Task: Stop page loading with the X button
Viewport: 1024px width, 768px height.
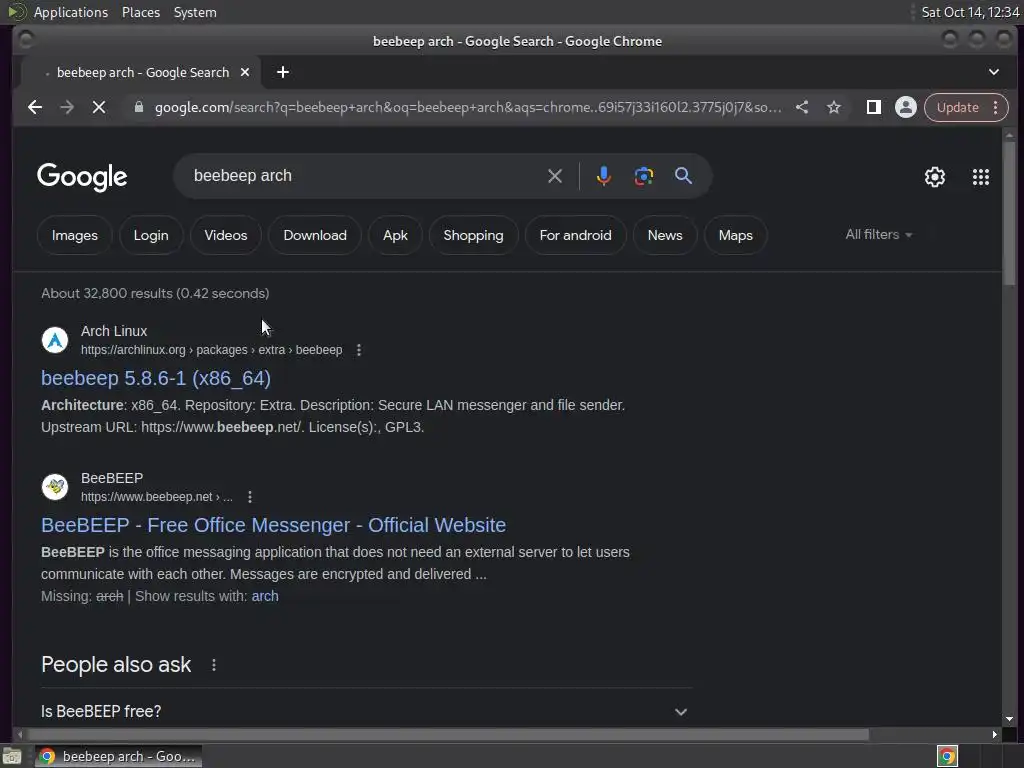Action: [99, 107]
